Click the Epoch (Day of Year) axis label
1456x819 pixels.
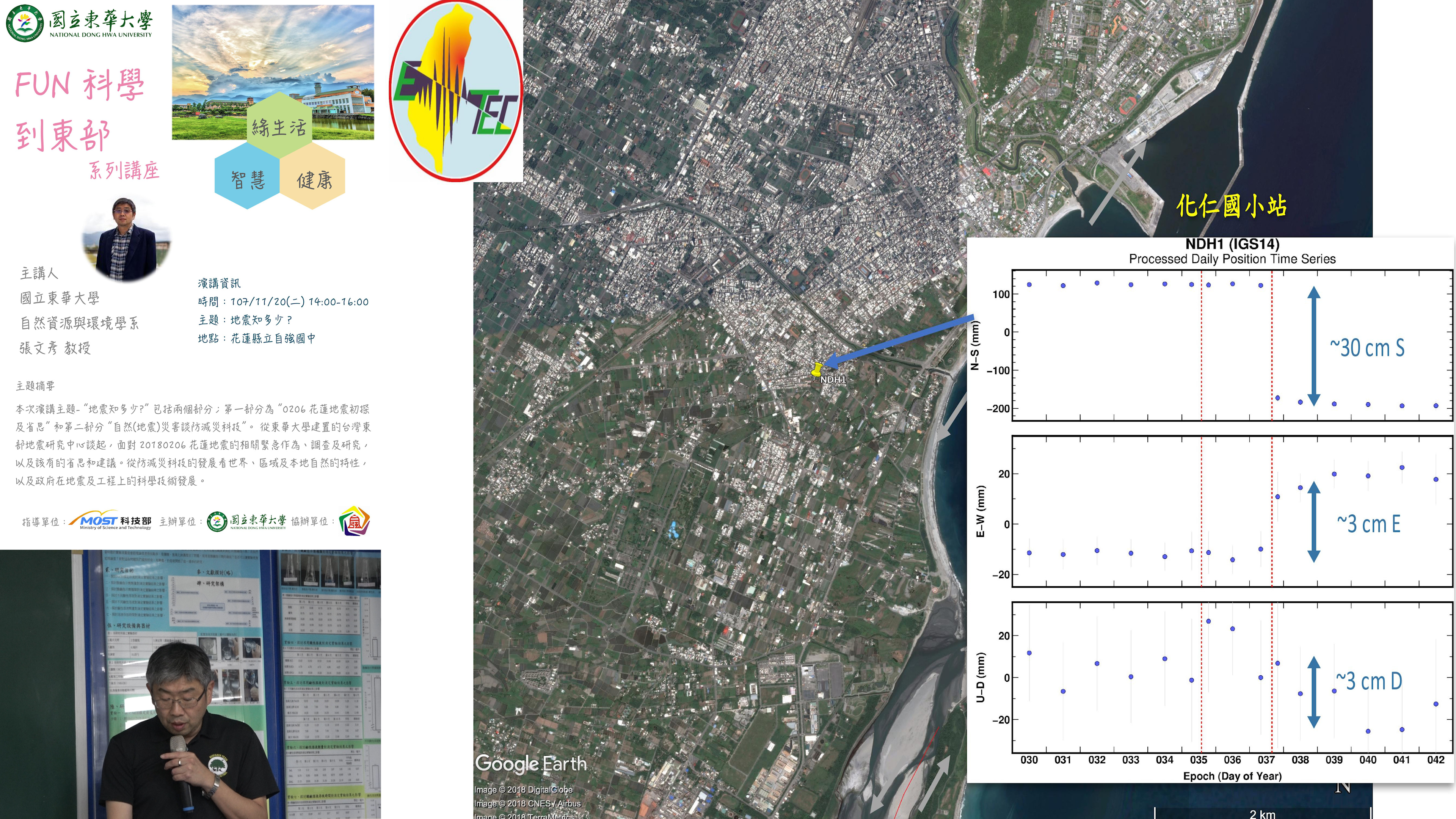tap(1232, 776)
